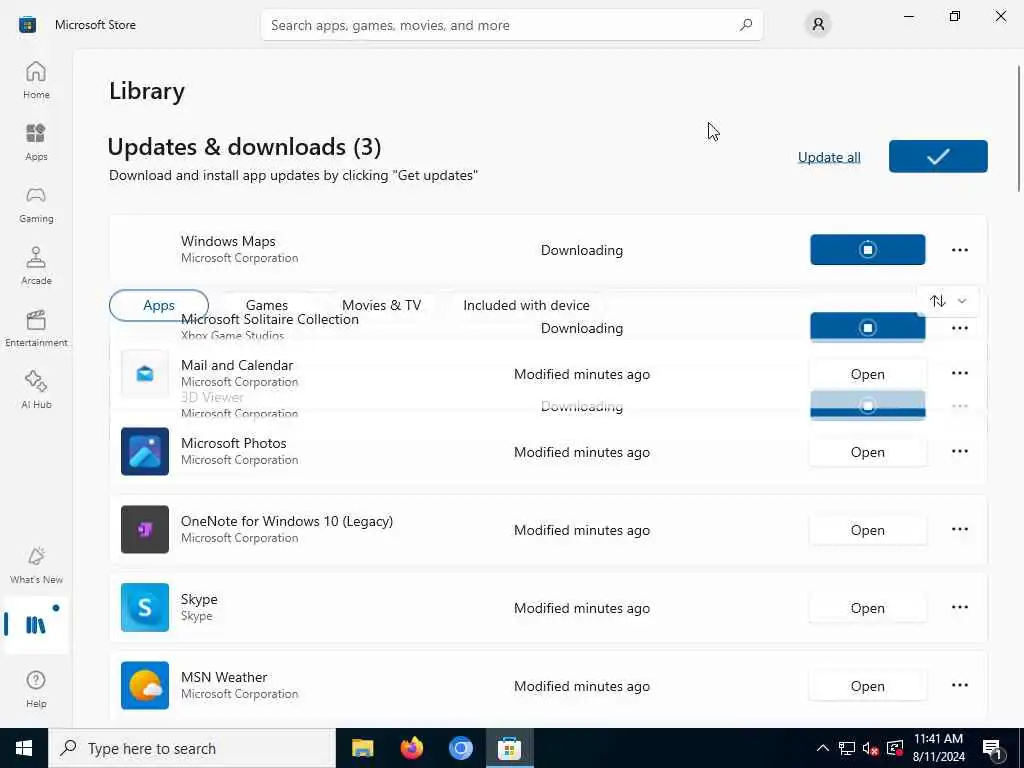Click the vertical scrollbar thumb

click(1019, 128)
